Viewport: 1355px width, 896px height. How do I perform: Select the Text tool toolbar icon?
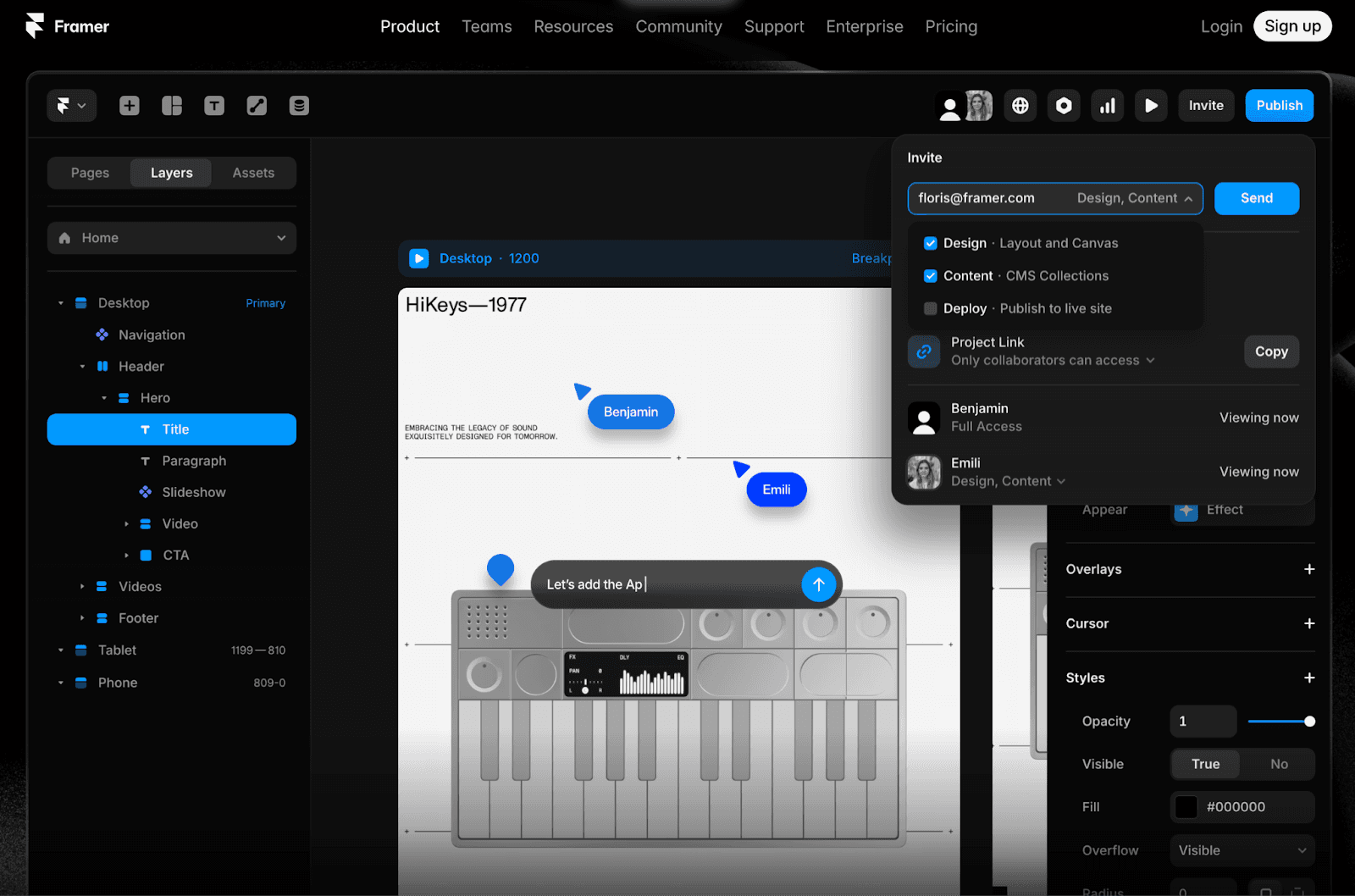click(x=214, y=106)
